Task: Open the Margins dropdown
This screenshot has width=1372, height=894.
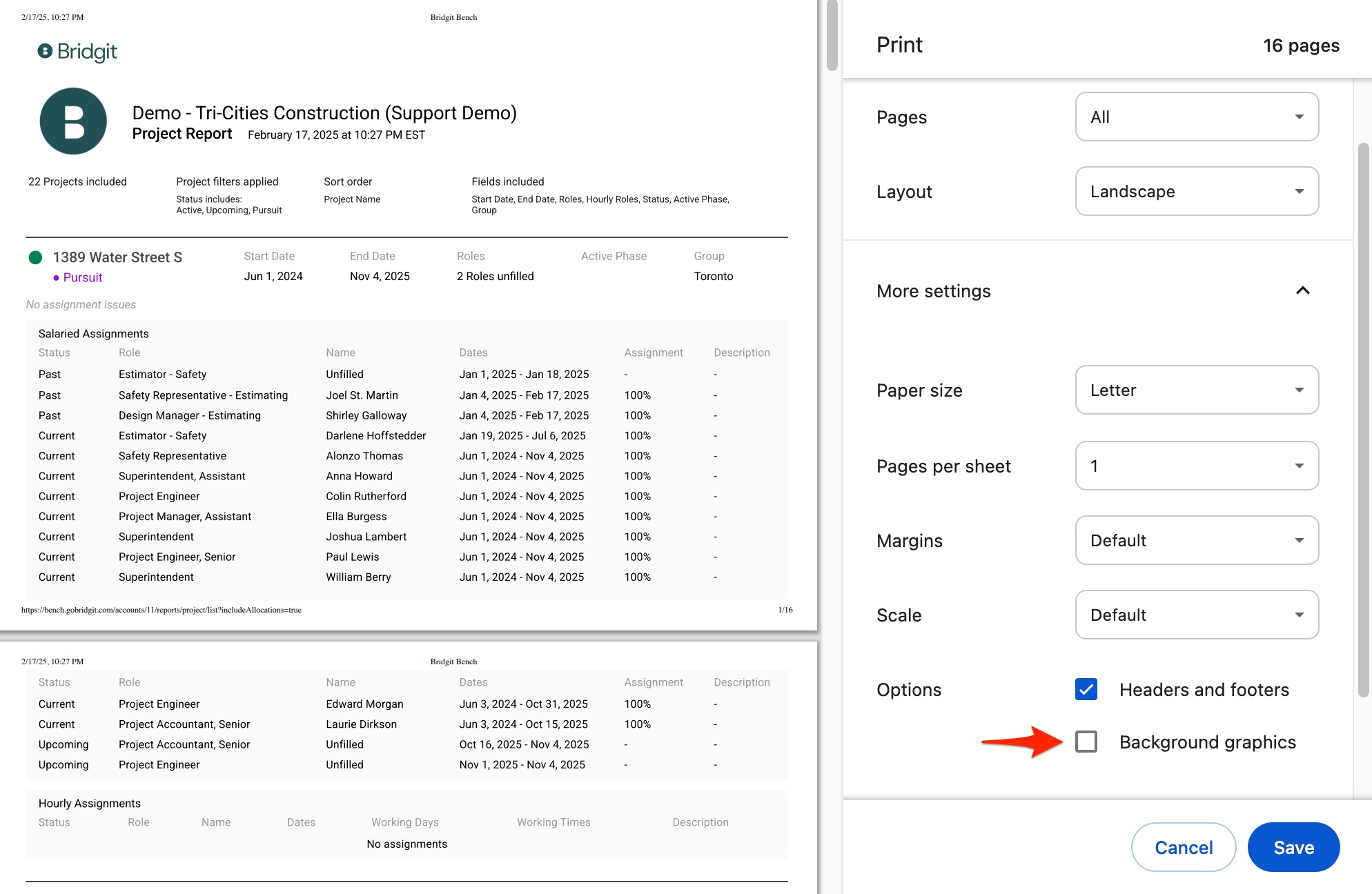Action: pos(1197,540)
